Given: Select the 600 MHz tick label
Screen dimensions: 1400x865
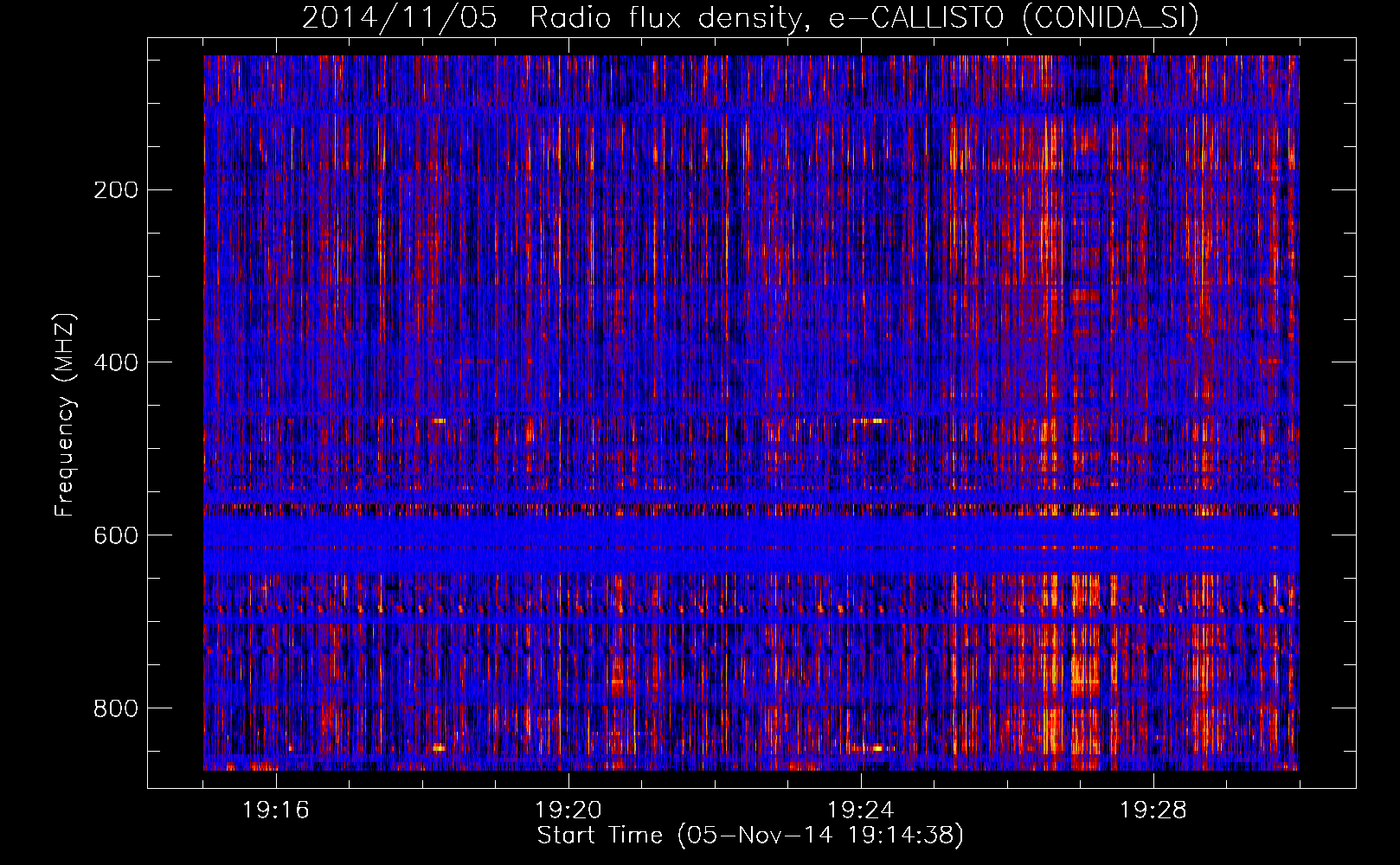Looking at the screenshot, I should click(115, 535).
